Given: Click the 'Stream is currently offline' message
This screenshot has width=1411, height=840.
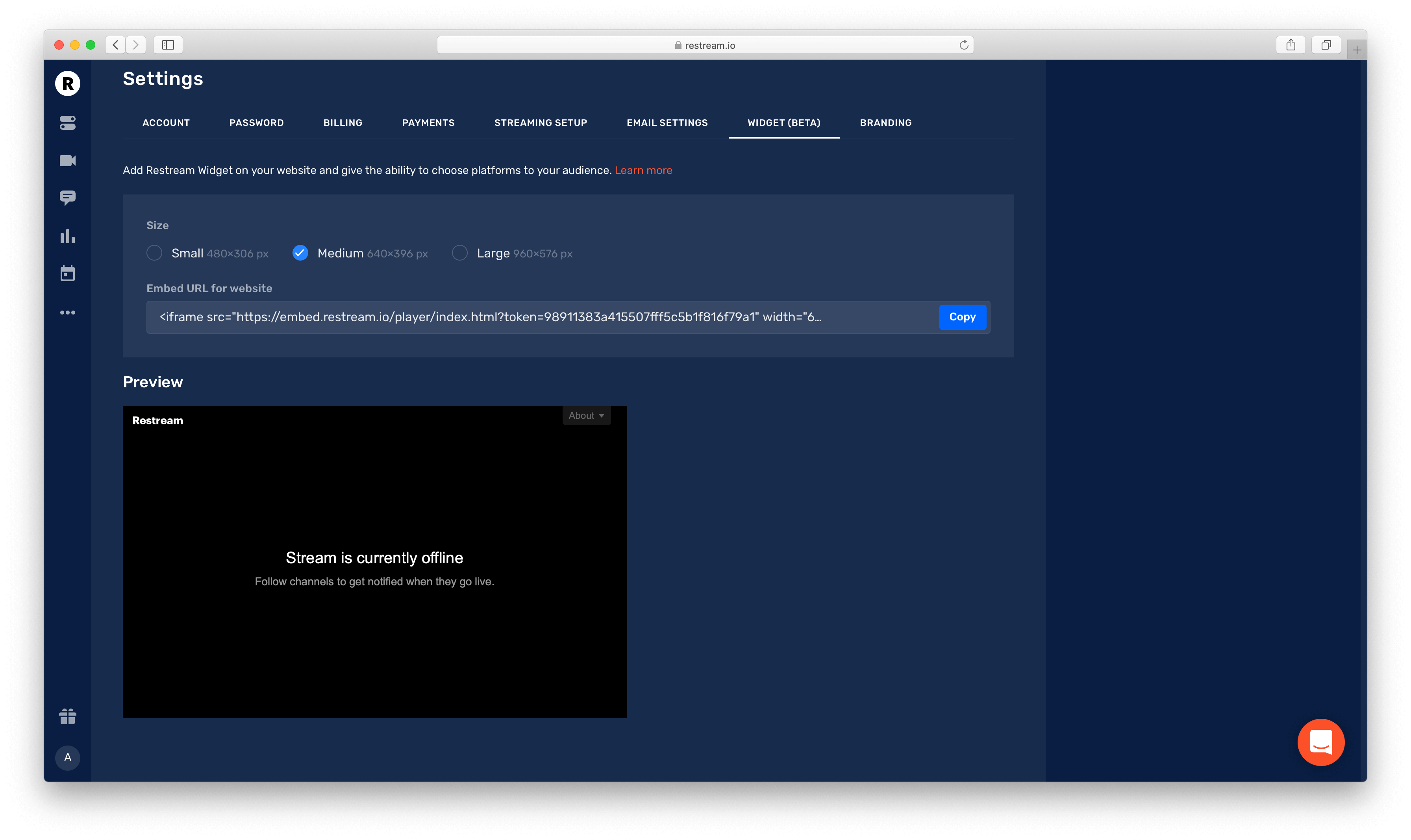Looking at the screenshot, I should [374, 557].
